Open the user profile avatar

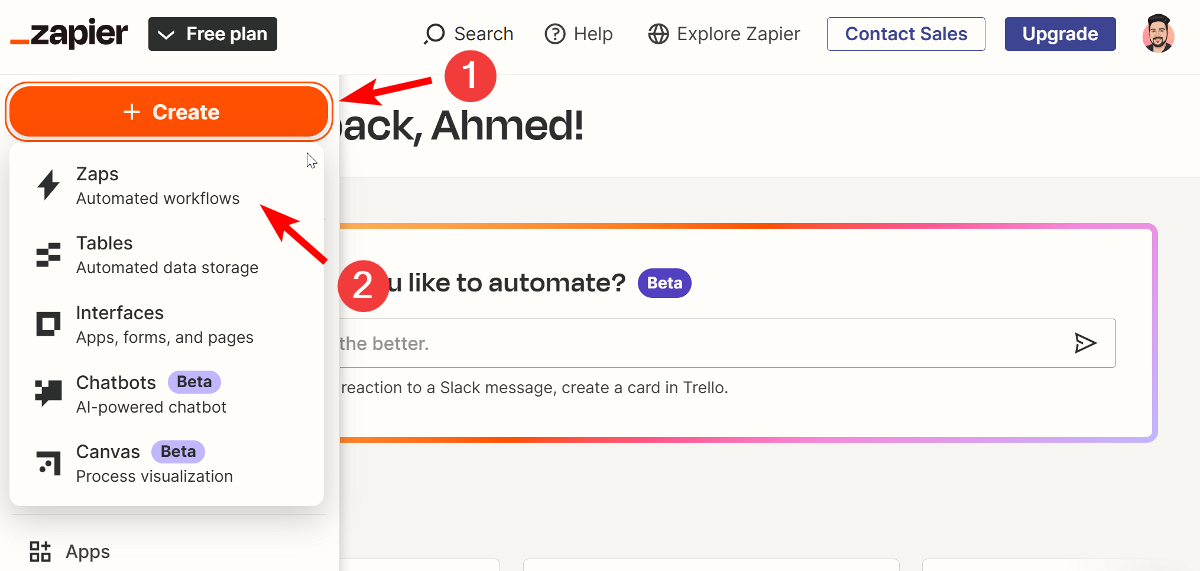1158,34
